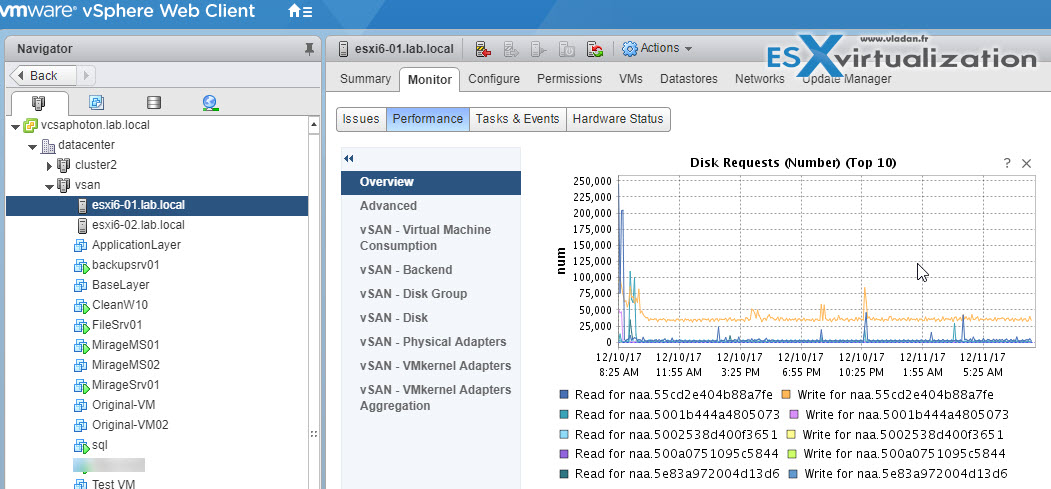Open the Configure tab
Image resolution: width=1051 pixels, height=489 pixels.
(494, 79)
